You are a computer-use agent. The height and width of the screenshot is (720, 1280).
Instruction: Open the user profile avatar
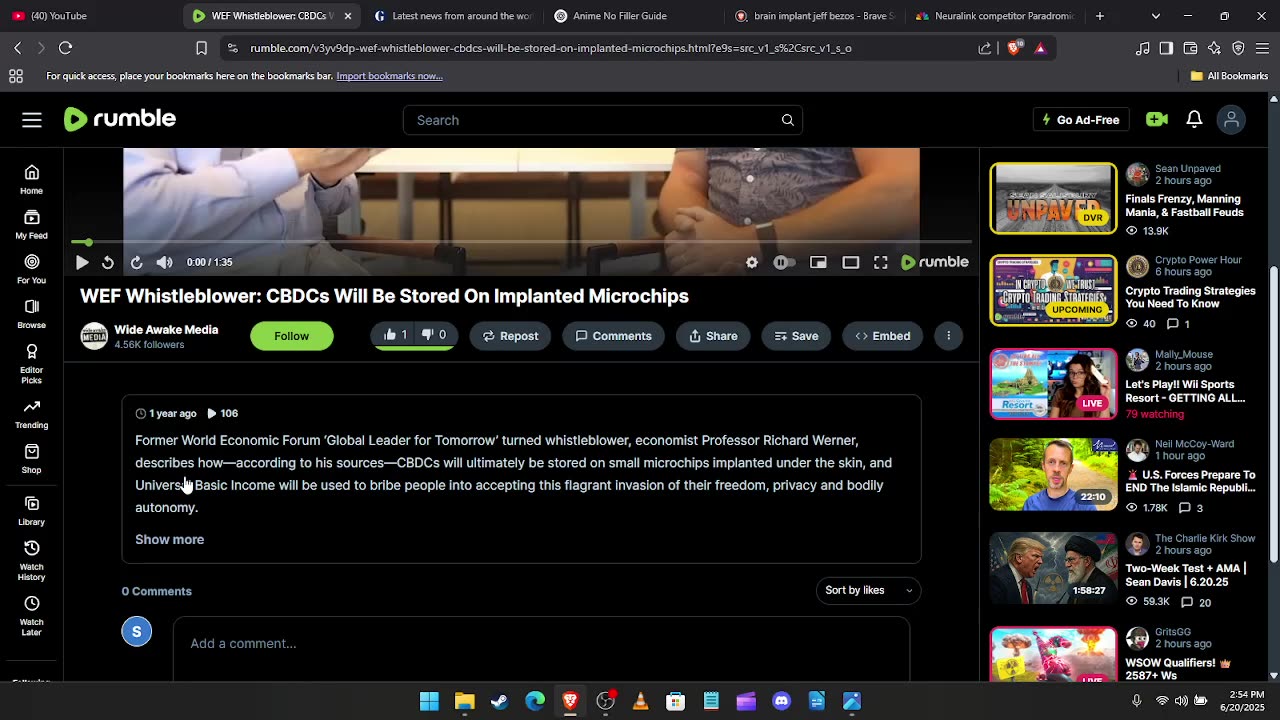click(1231, 120)
